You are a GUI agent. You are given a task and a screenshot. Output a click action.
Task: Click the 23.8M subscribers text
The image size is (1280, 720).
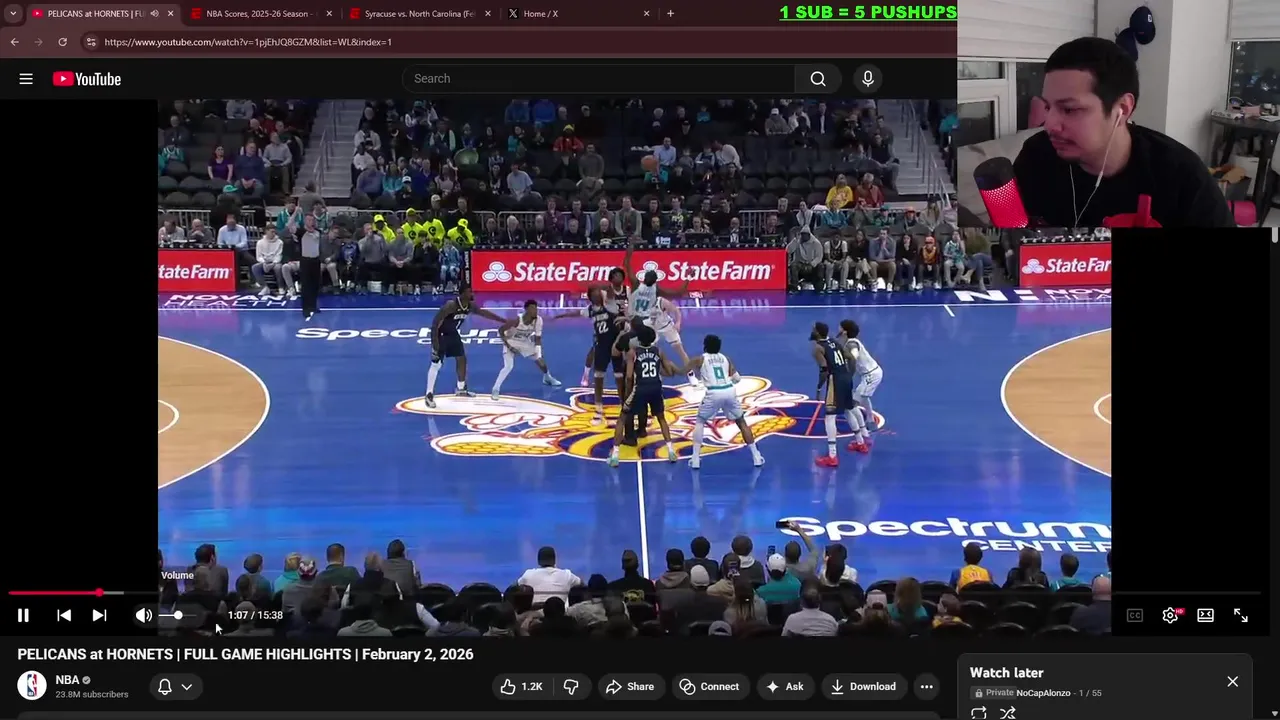[x=92, y=694]
